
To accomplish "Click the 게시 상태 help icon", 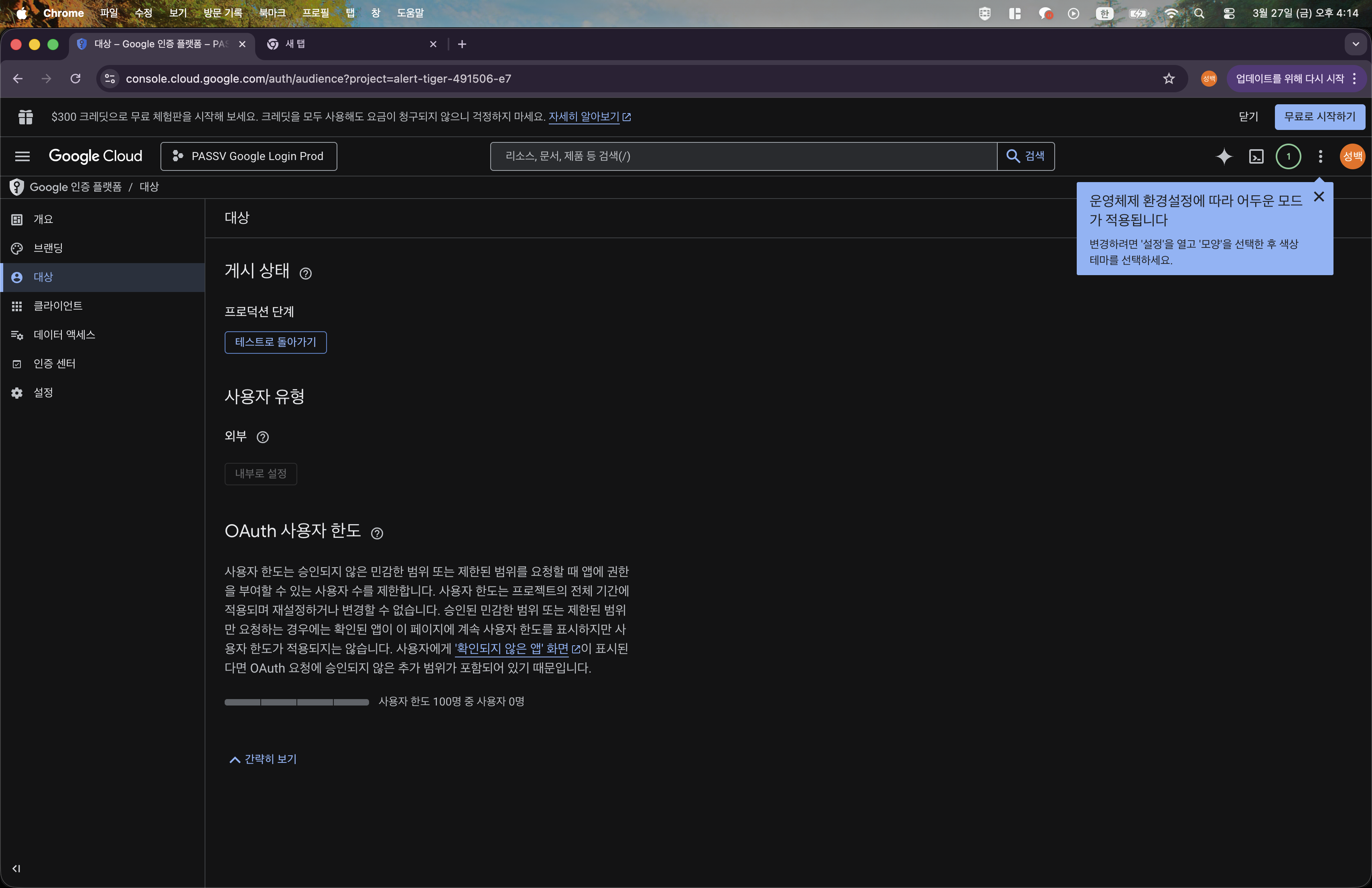I will point(305,274).
